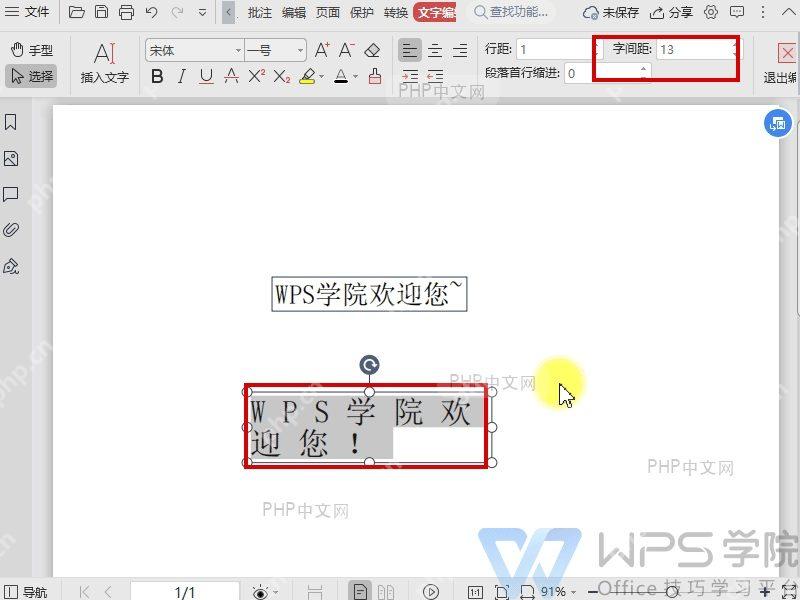Viewport: 800px width, 600px height.
Task: Align text center
Action: point(435,50)
